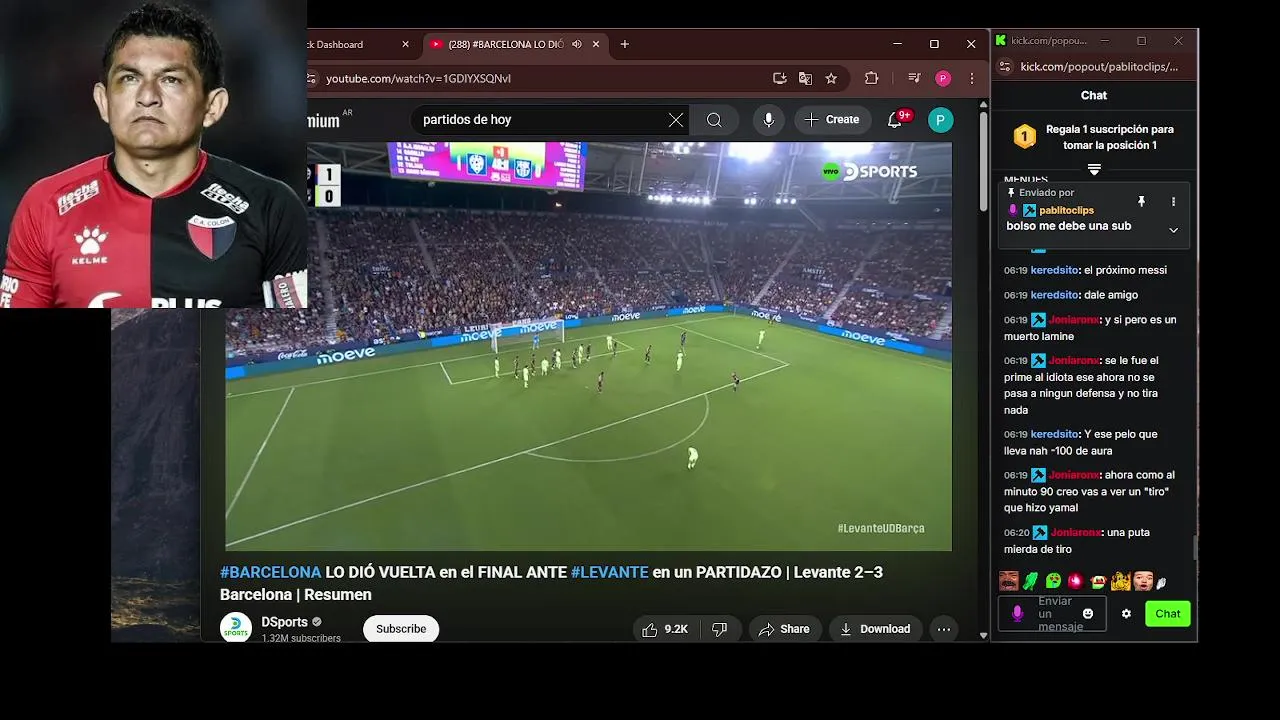Open YouTube notifications bell
This screenshot has width=1280, height=720.
click(x=895, y=120)
